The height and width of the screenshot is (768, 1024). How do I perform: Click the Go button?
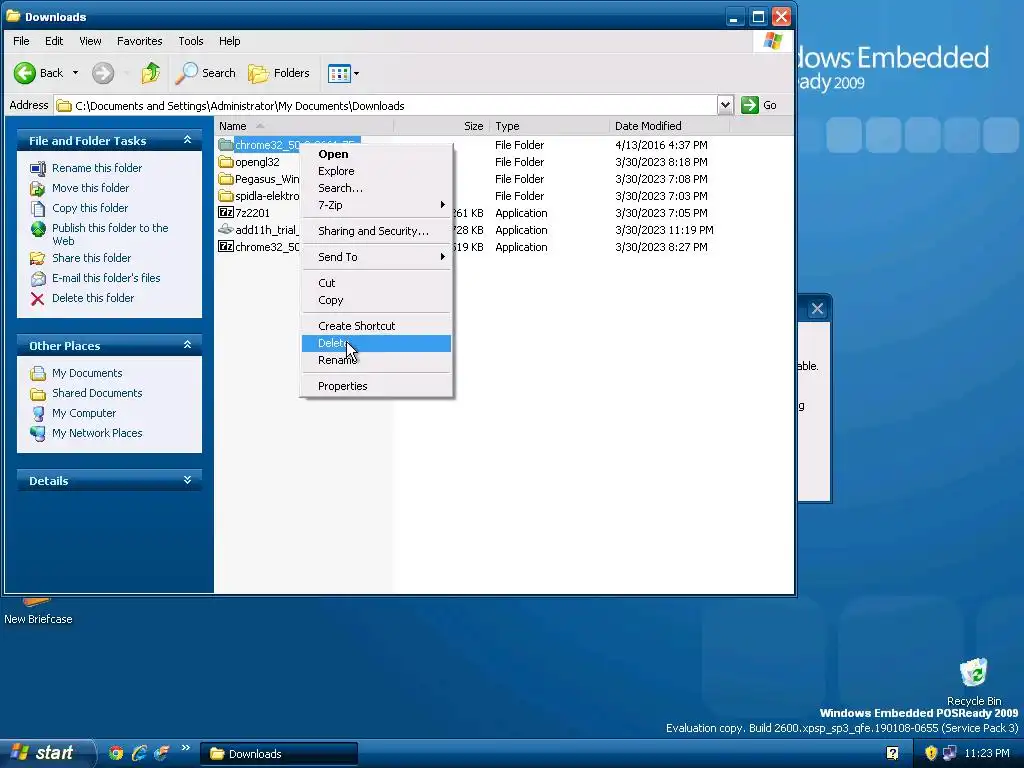[x=759, y=105]
